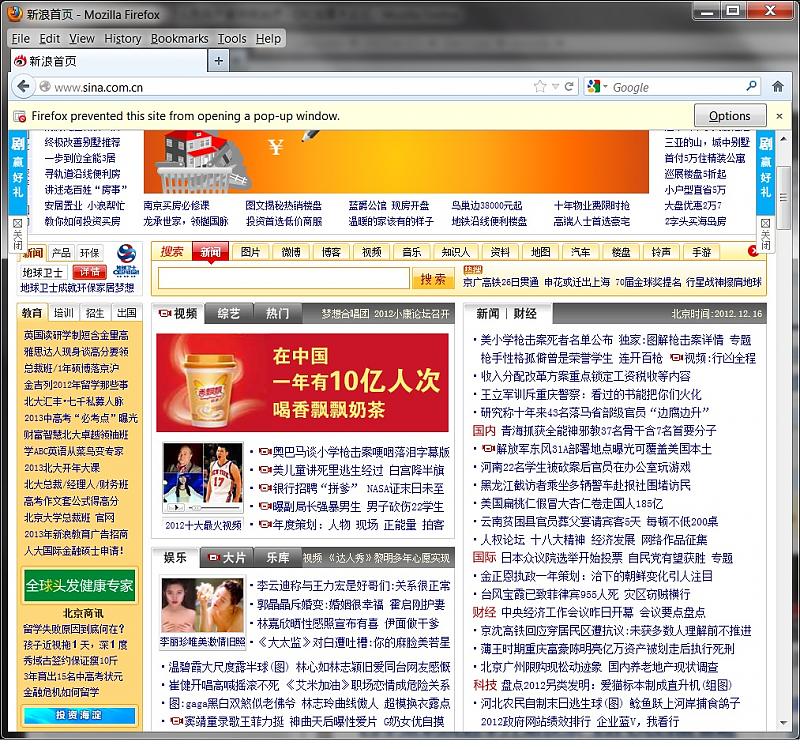Click the camera icon before 解放军东风31A
Image resolution: width=800 pixels, height=749 pixels.
tap(488, 448)
